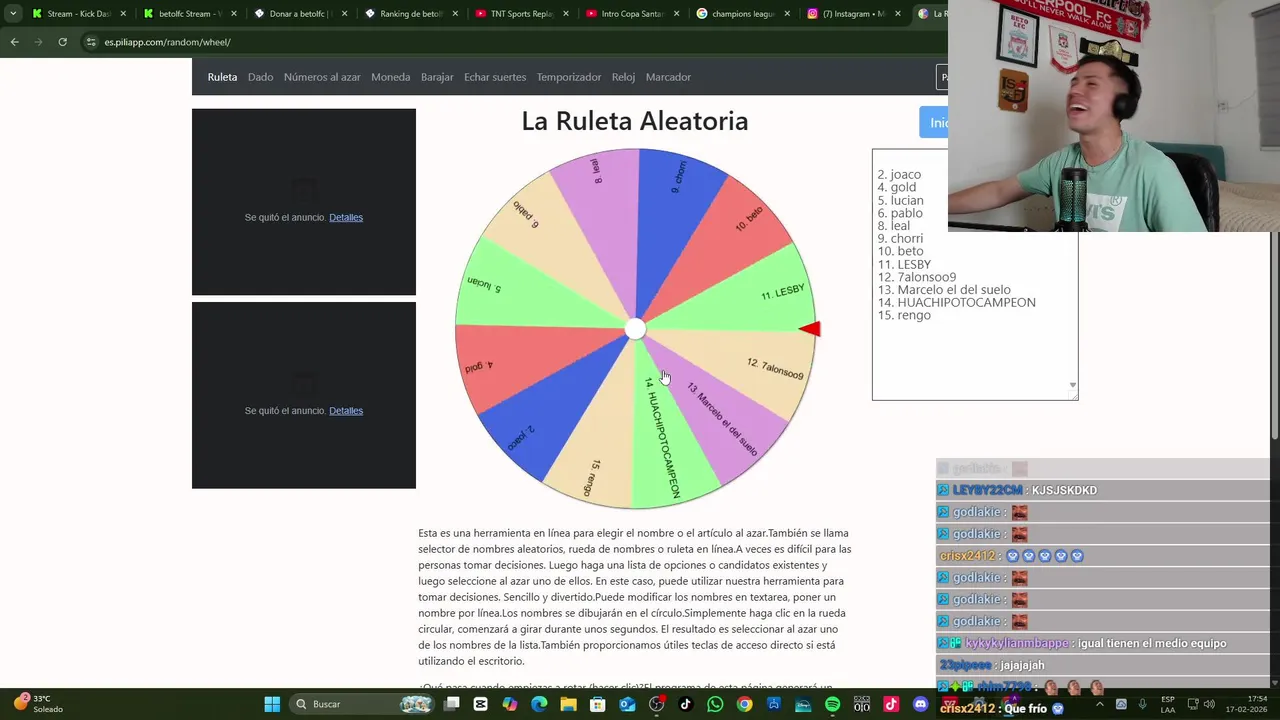Screen dimensions: 1280x720
Task: Open the Windows Start menu
Action: click(x=272, y=704)
